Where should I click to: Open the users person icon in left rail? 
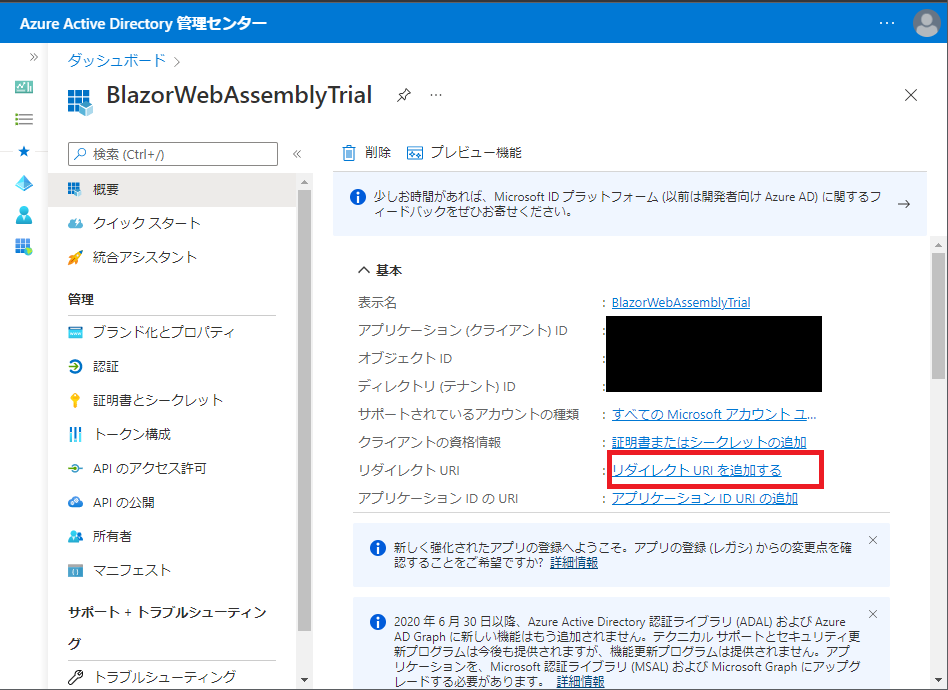click(x=24, y=215)
